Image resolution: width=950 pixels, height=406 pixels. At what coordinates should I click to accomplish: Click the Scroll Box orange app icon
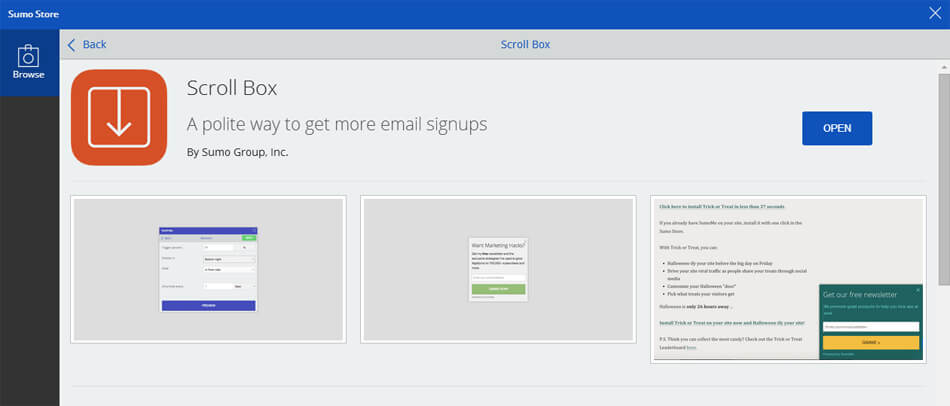pyautogui.click(x=119, y=118)
